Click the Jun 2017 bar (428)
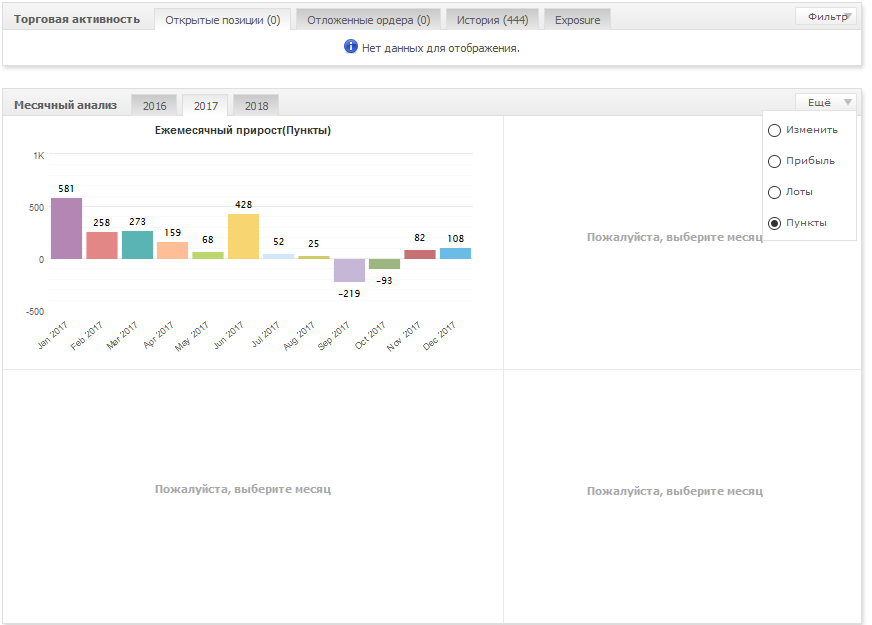The width and height of the screenshot is (872, 625). (x=244, y=236)
